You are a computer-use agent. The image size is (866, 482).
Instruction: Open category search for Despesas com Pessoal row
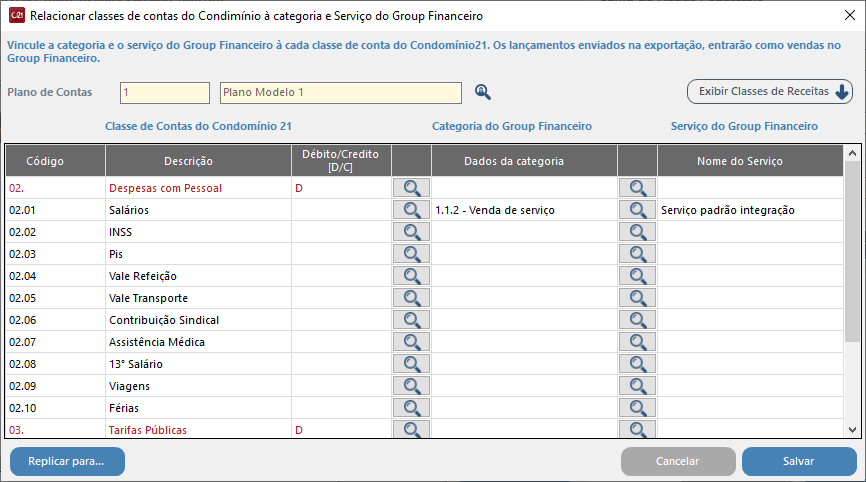(x=411, y=188)
